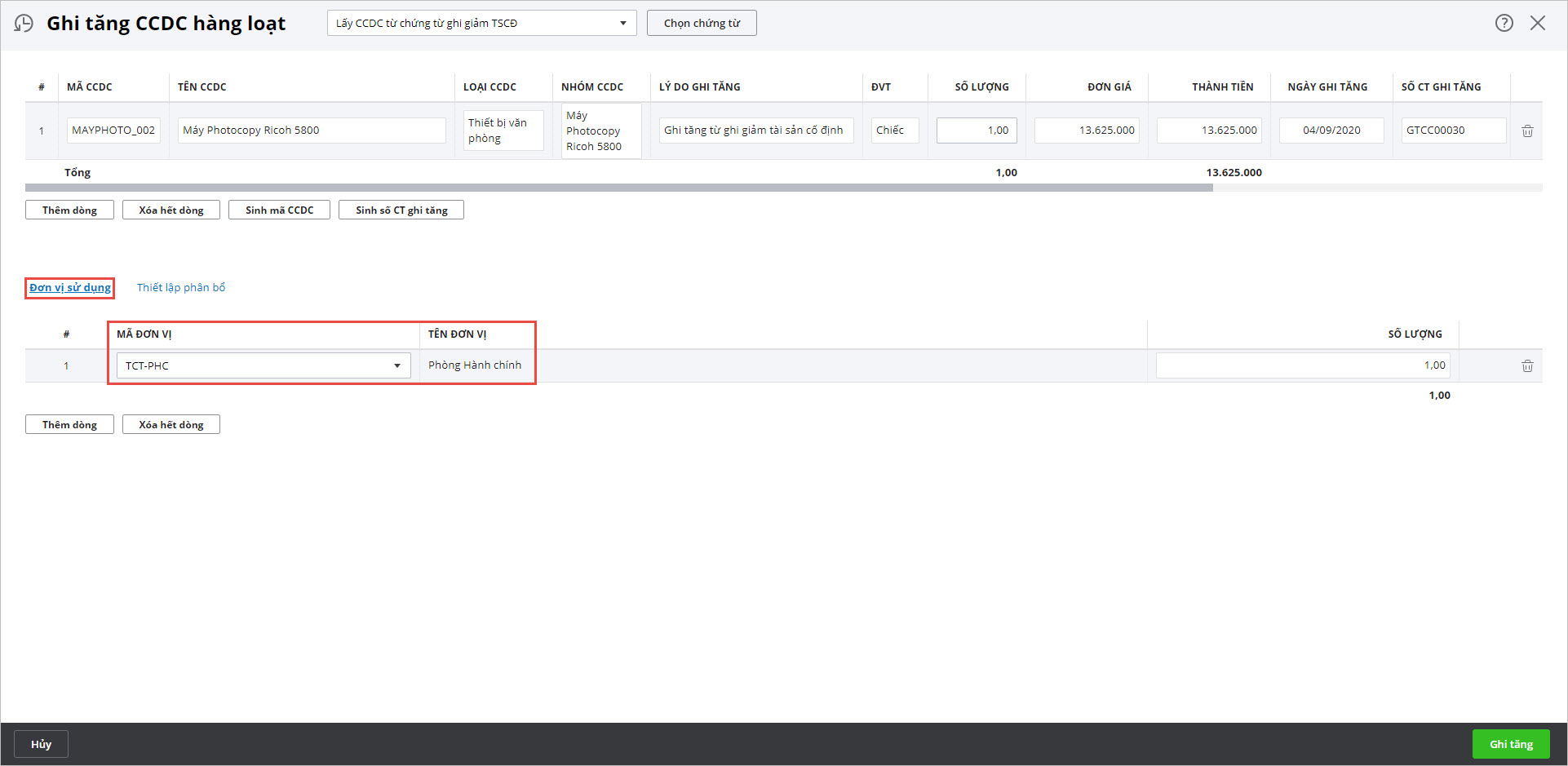Click the Ngày ghi tăng date field

pyautogui.click(x=1331, y=131)
